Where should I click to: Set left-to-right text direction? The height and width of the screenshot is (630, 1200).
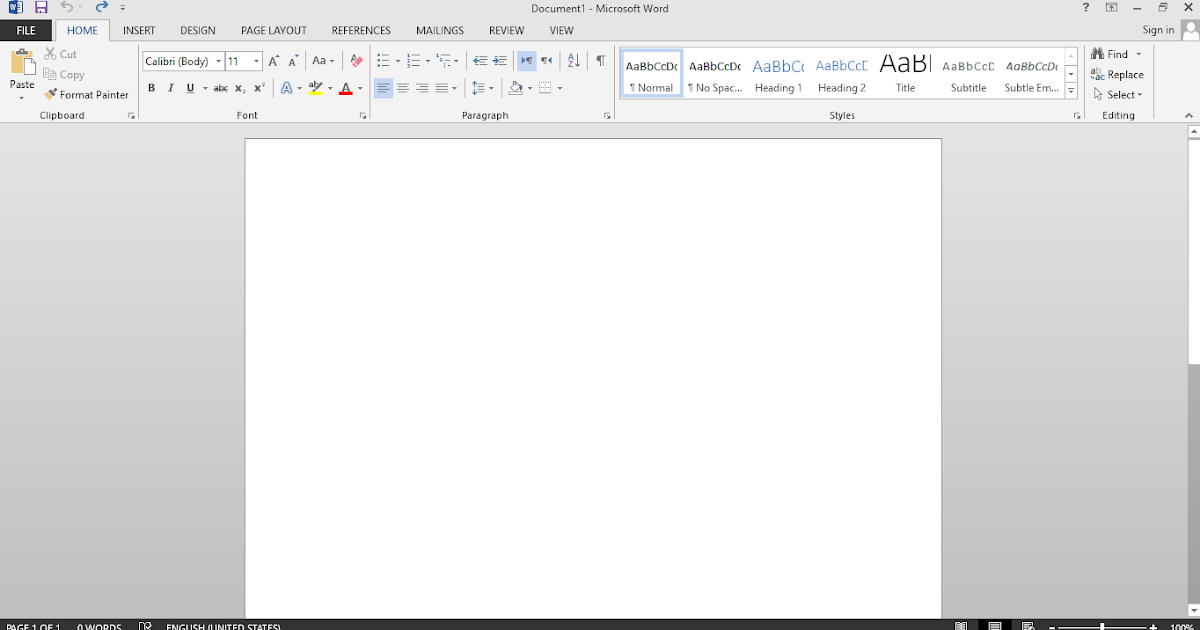(527, 61)
